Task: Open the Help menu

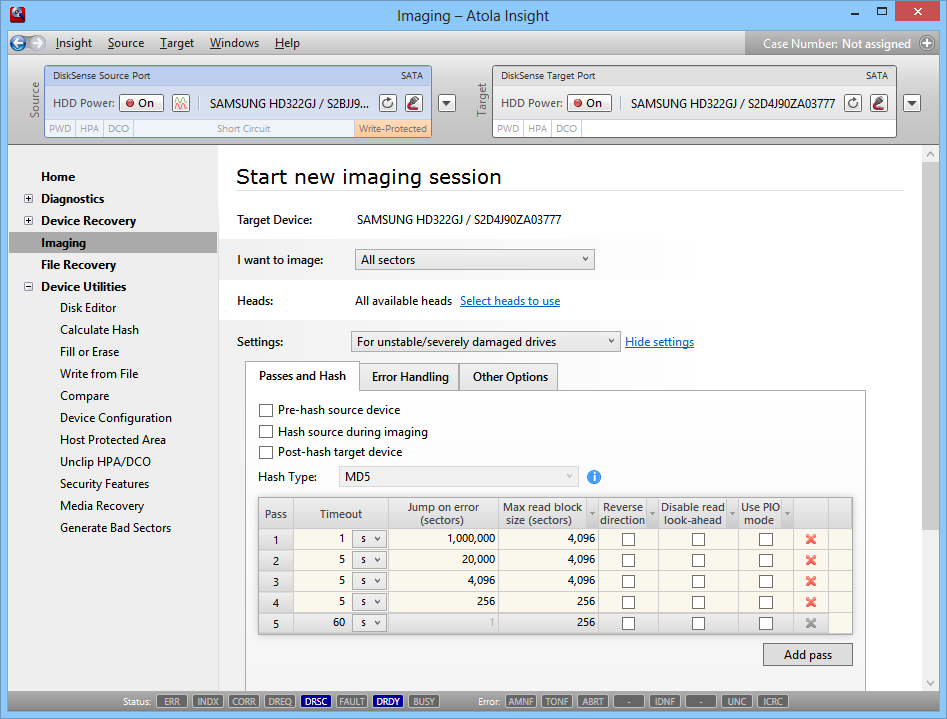Action: pos(287,43)
